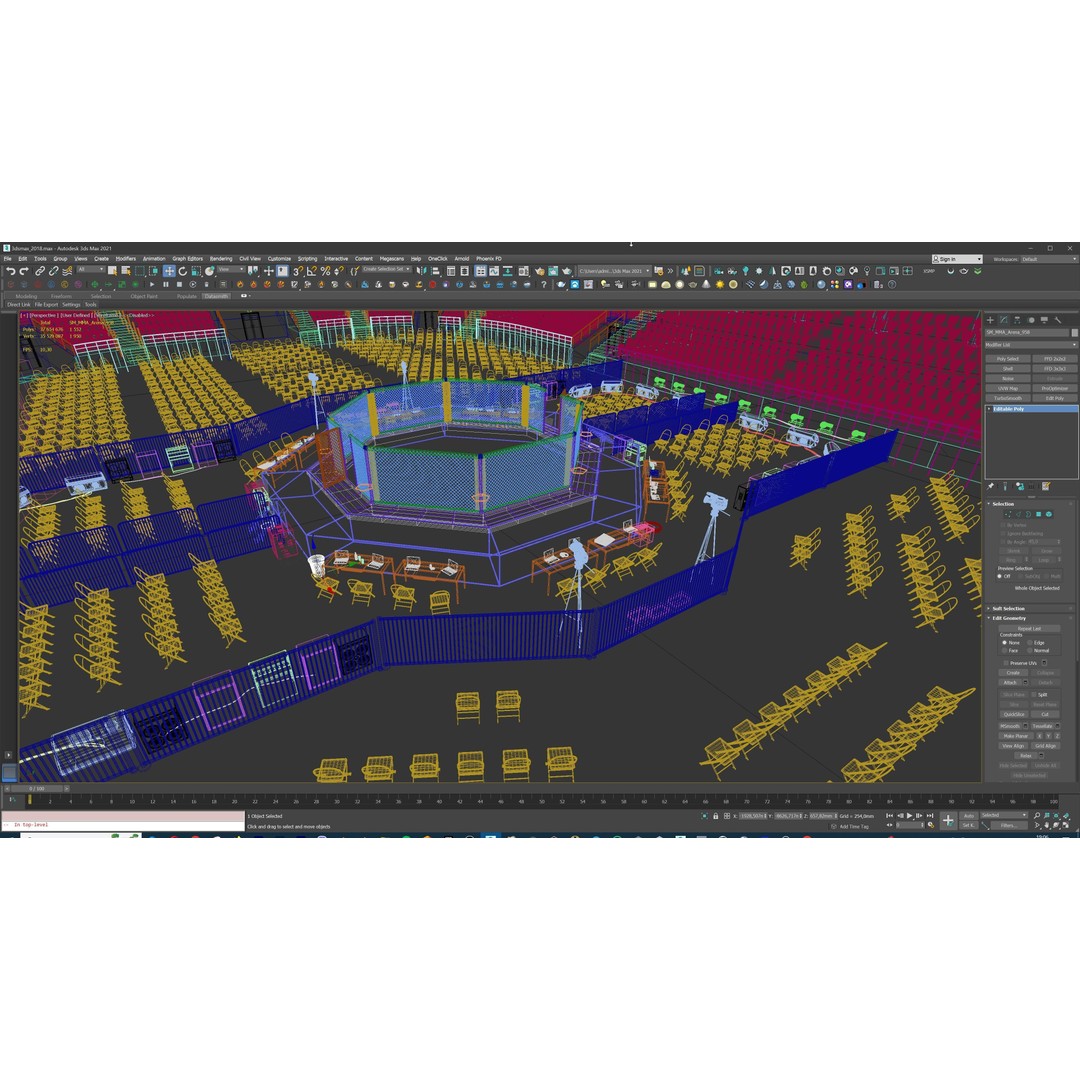The image size is (1080, 1080).
Task: Open the Rendering menu
Action: point(220,259)
